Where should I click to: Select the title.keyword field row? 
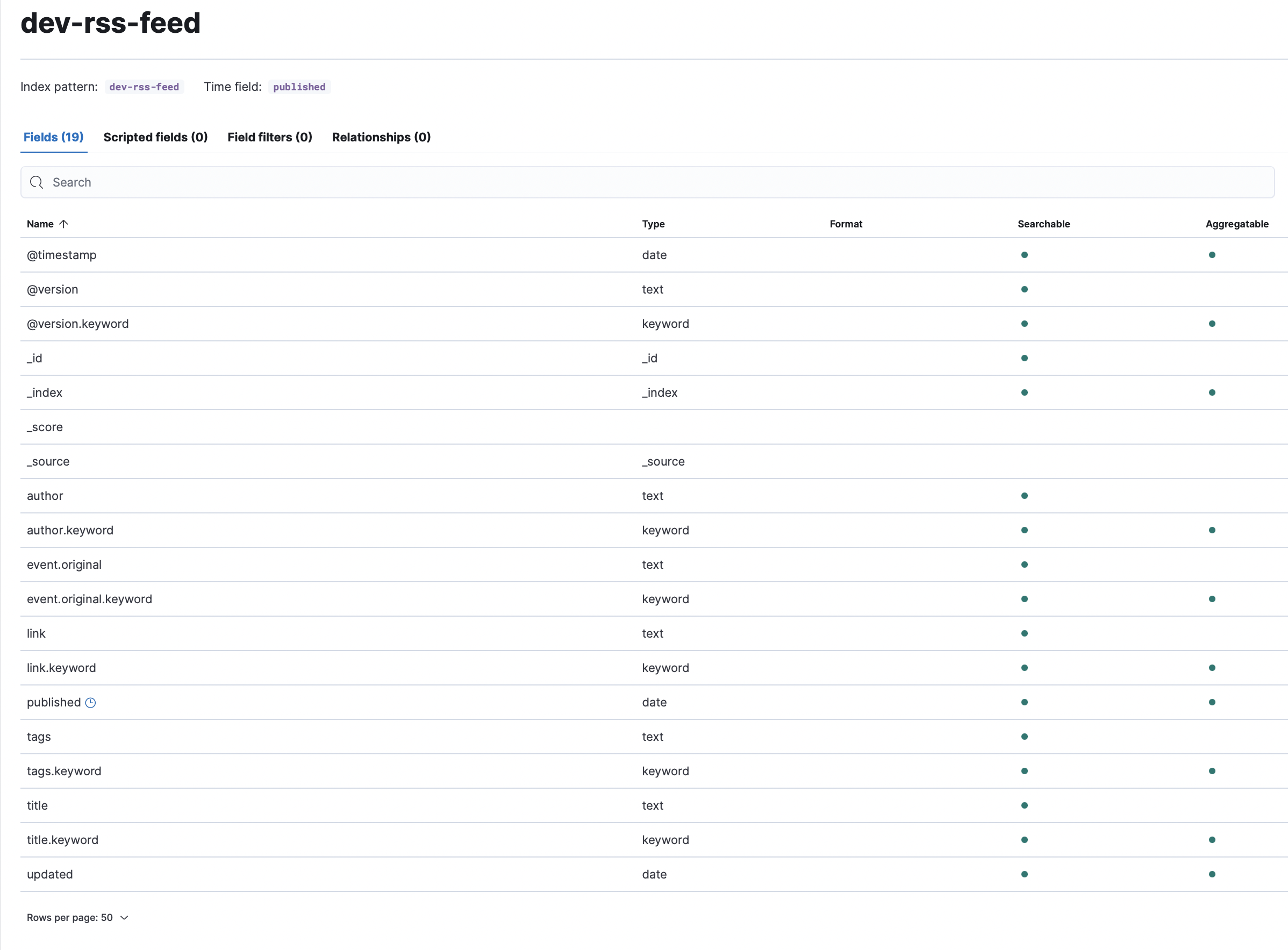pyautogui.click(x=63, y=840)
